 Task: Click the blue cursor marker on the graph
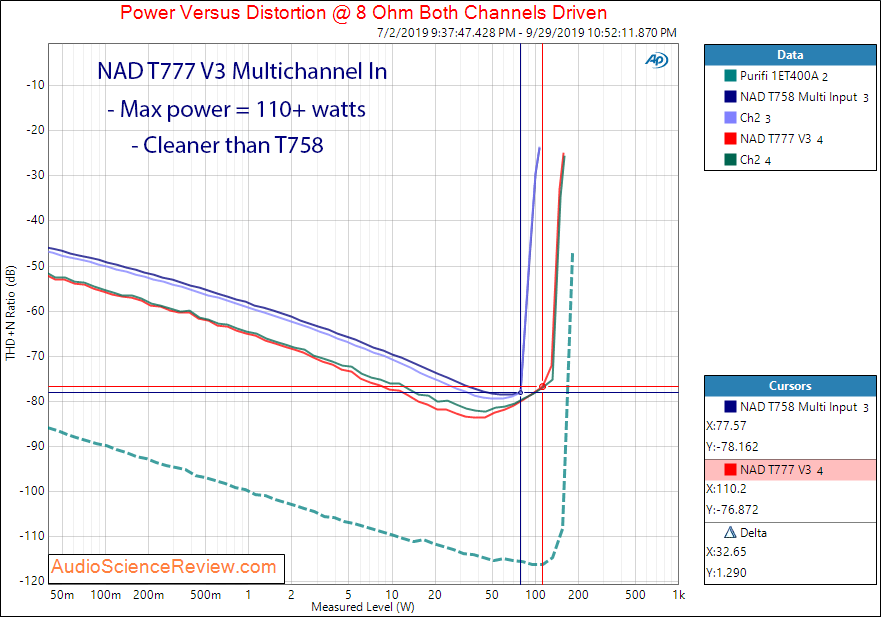[x=520, y=392]
